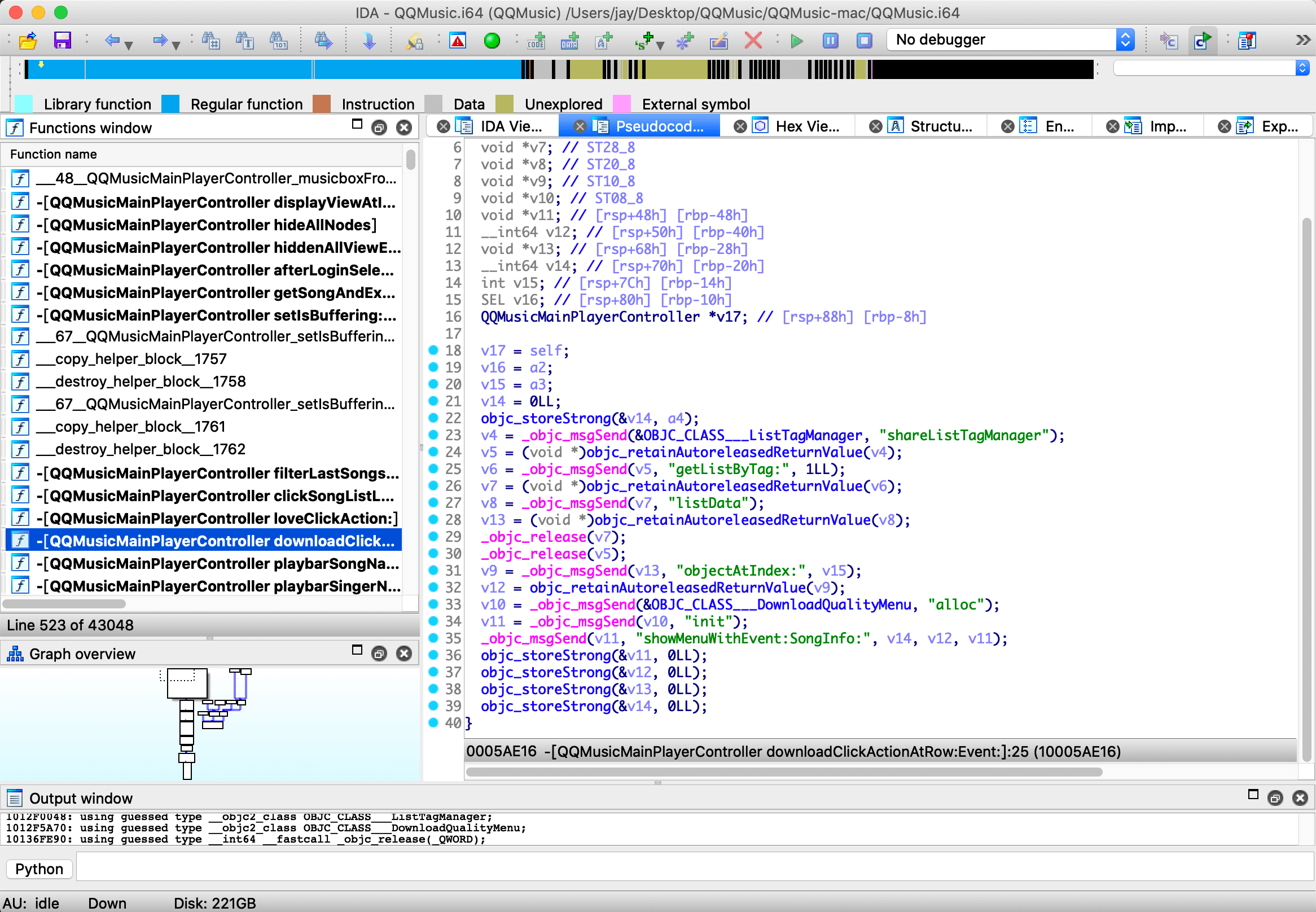This screenshot has height=912, width=1316.
Task: Toggle breakpoint dot on line 23
Action: (433, 435)
